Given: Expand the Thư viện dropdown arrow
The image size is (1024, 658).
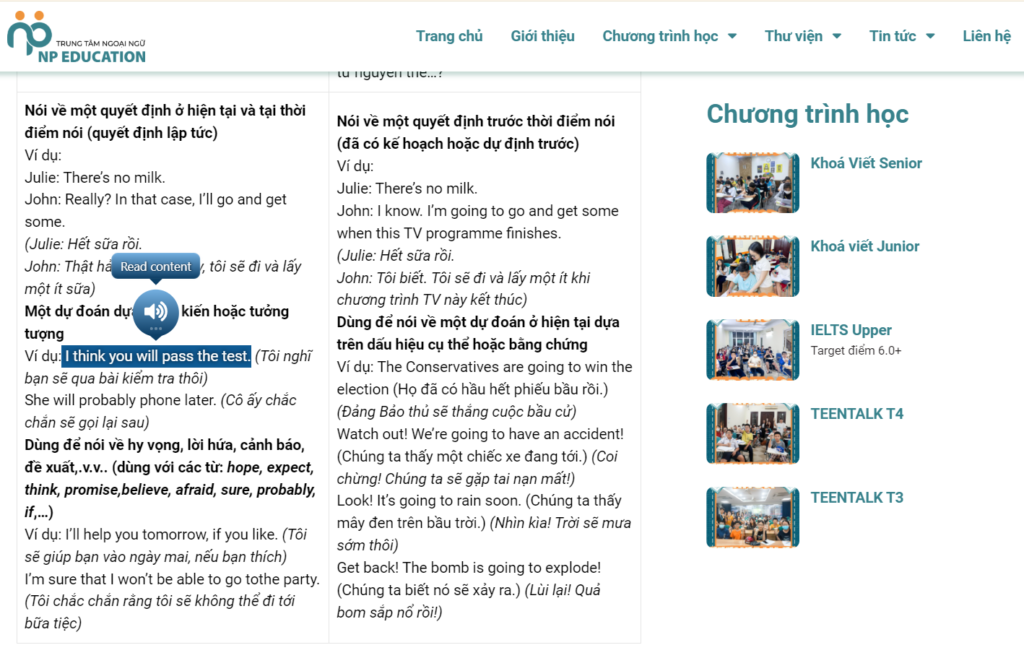Looking at the screenshot, I should click(x=836, y=37).
